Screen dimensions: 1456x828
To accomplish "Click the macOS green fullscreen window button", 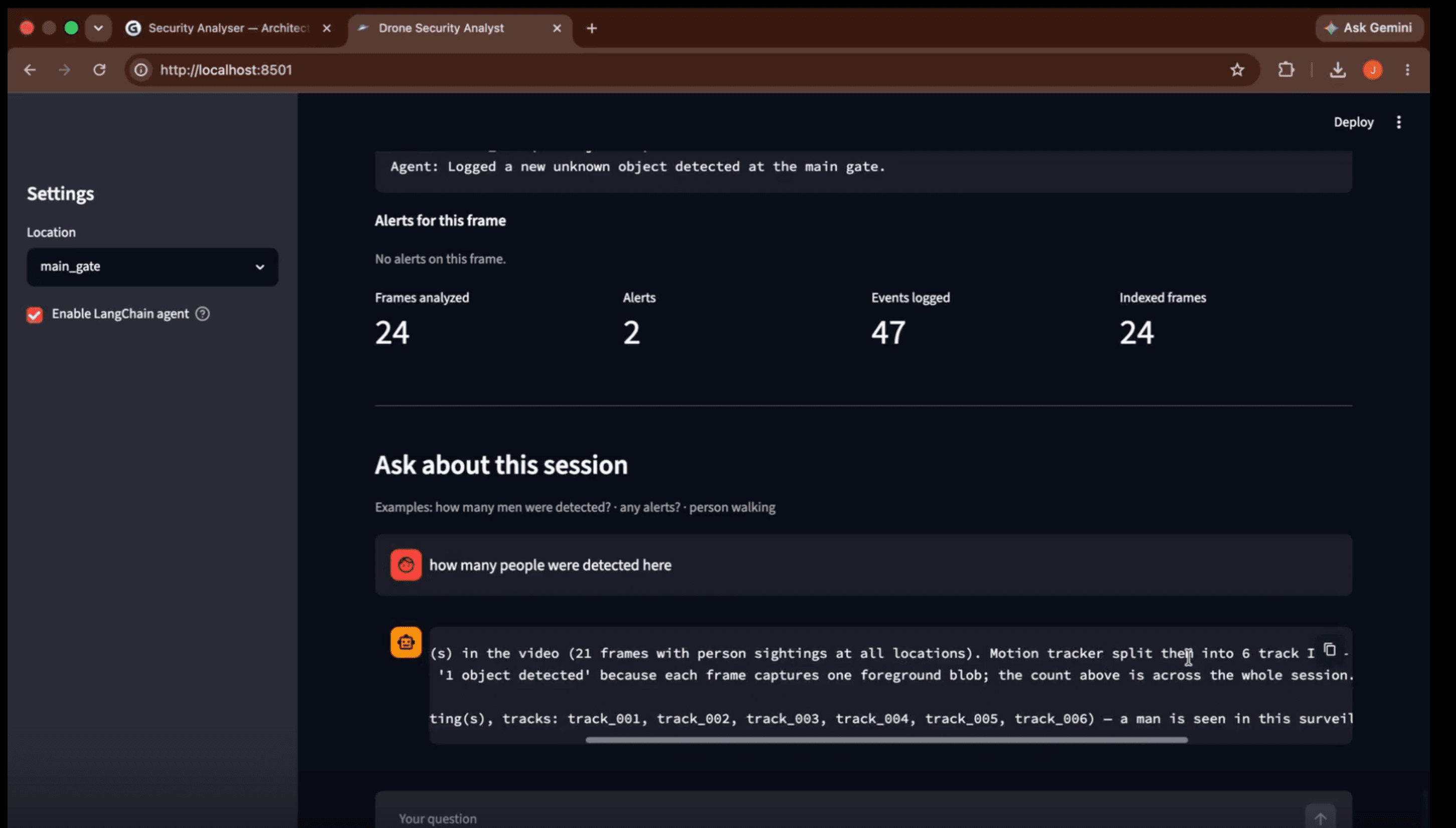I will tap(71, 28).
